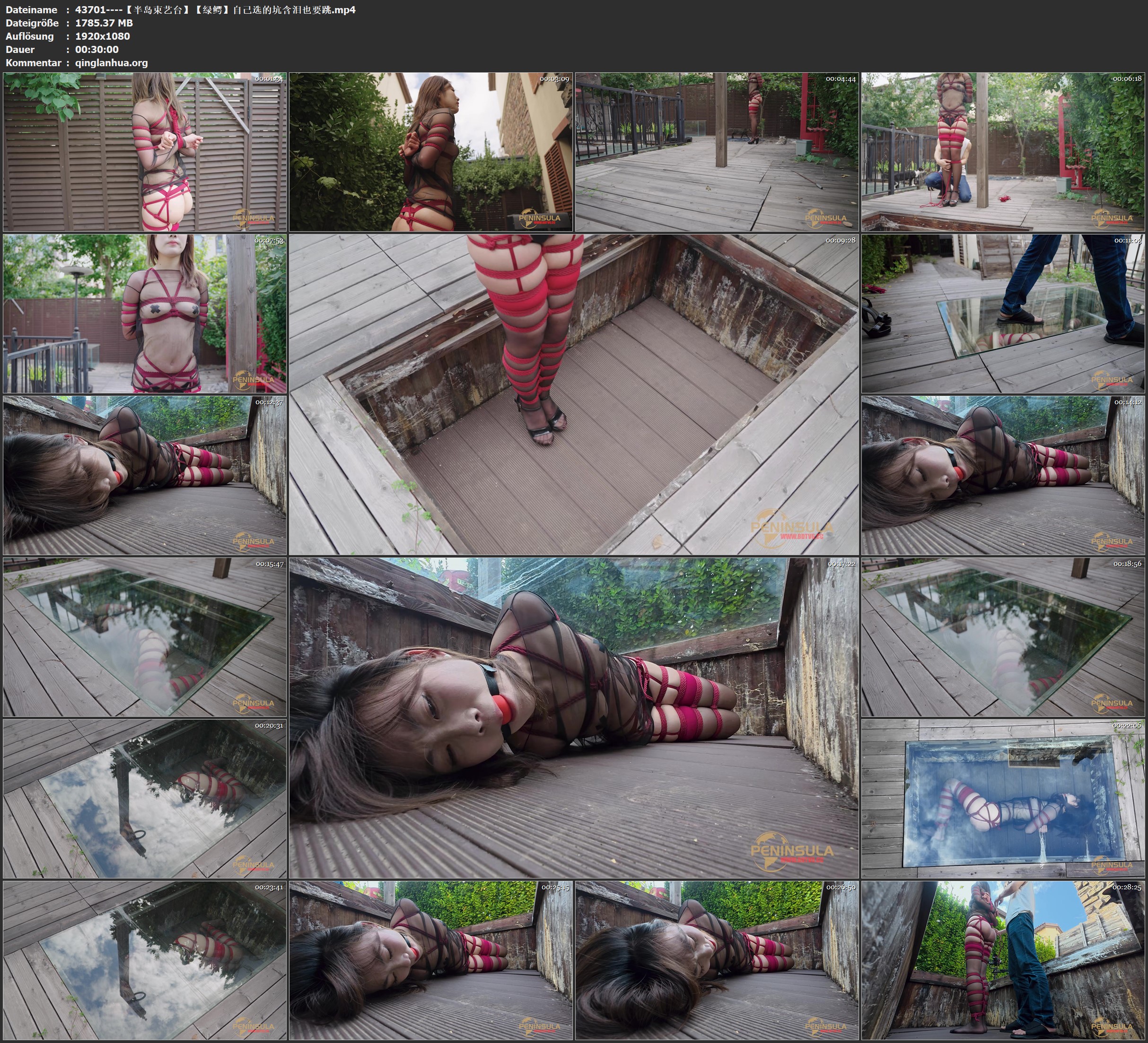Image resolution: width=1148 pixels, height=1043 pixels.
Task: Click the thumbnail timestamped 00:11:03
Action: click(1003, 313)
